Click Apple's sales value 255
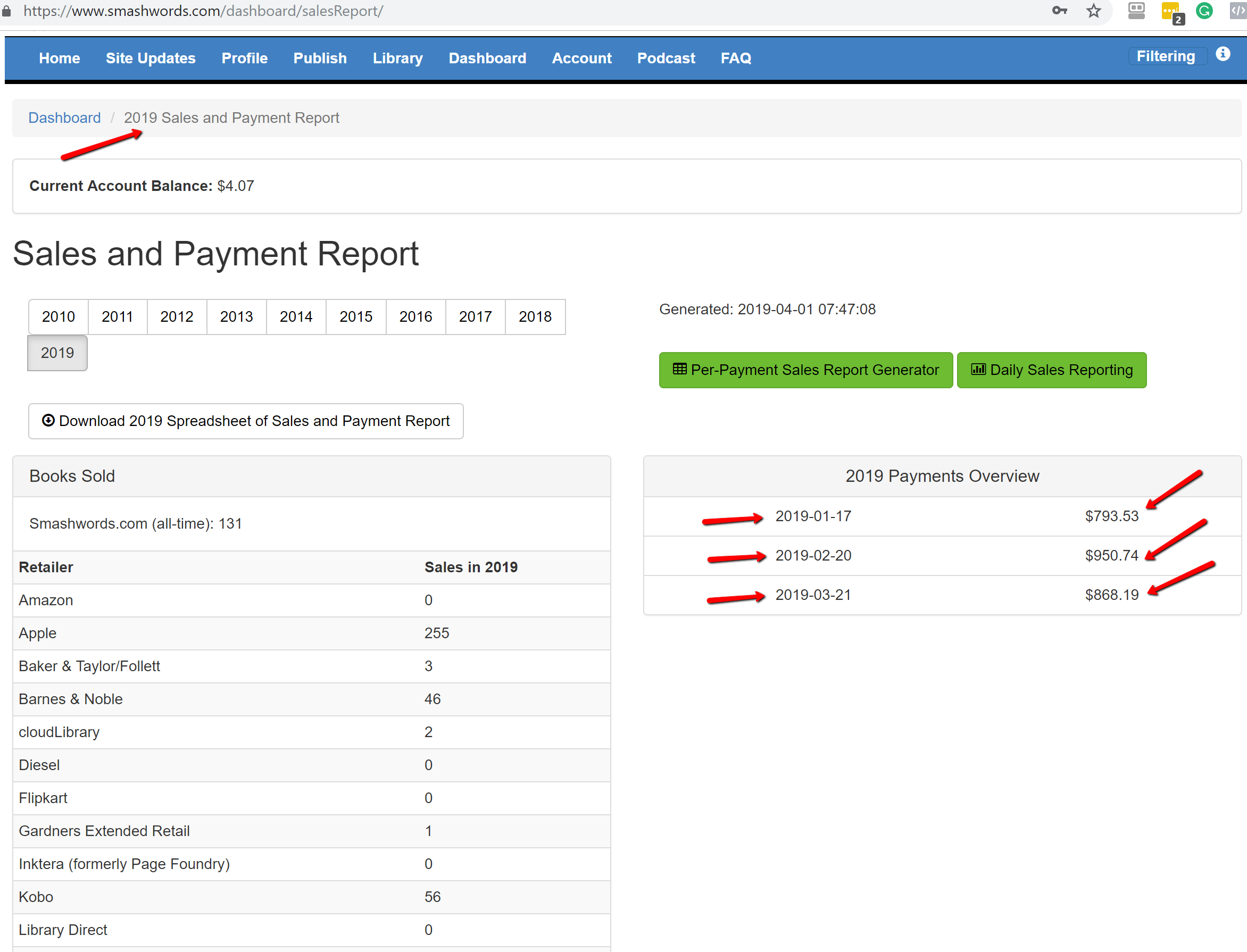 436,633
